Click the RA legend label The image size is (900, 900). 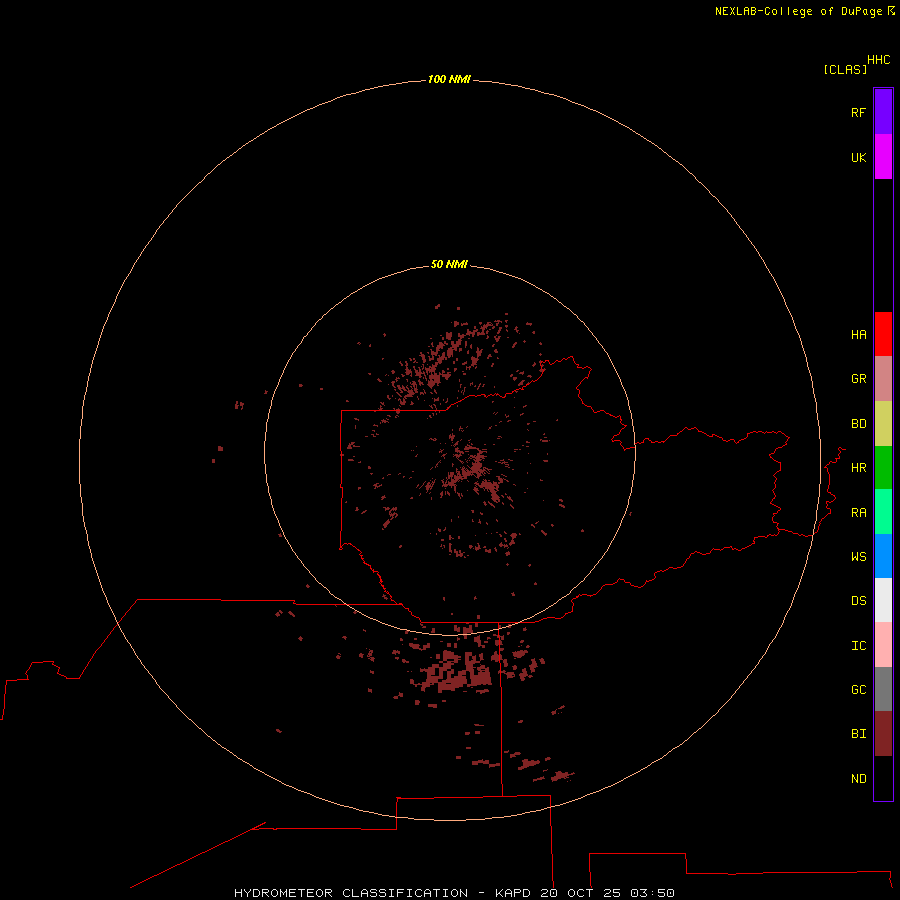[x=858, y=513]
